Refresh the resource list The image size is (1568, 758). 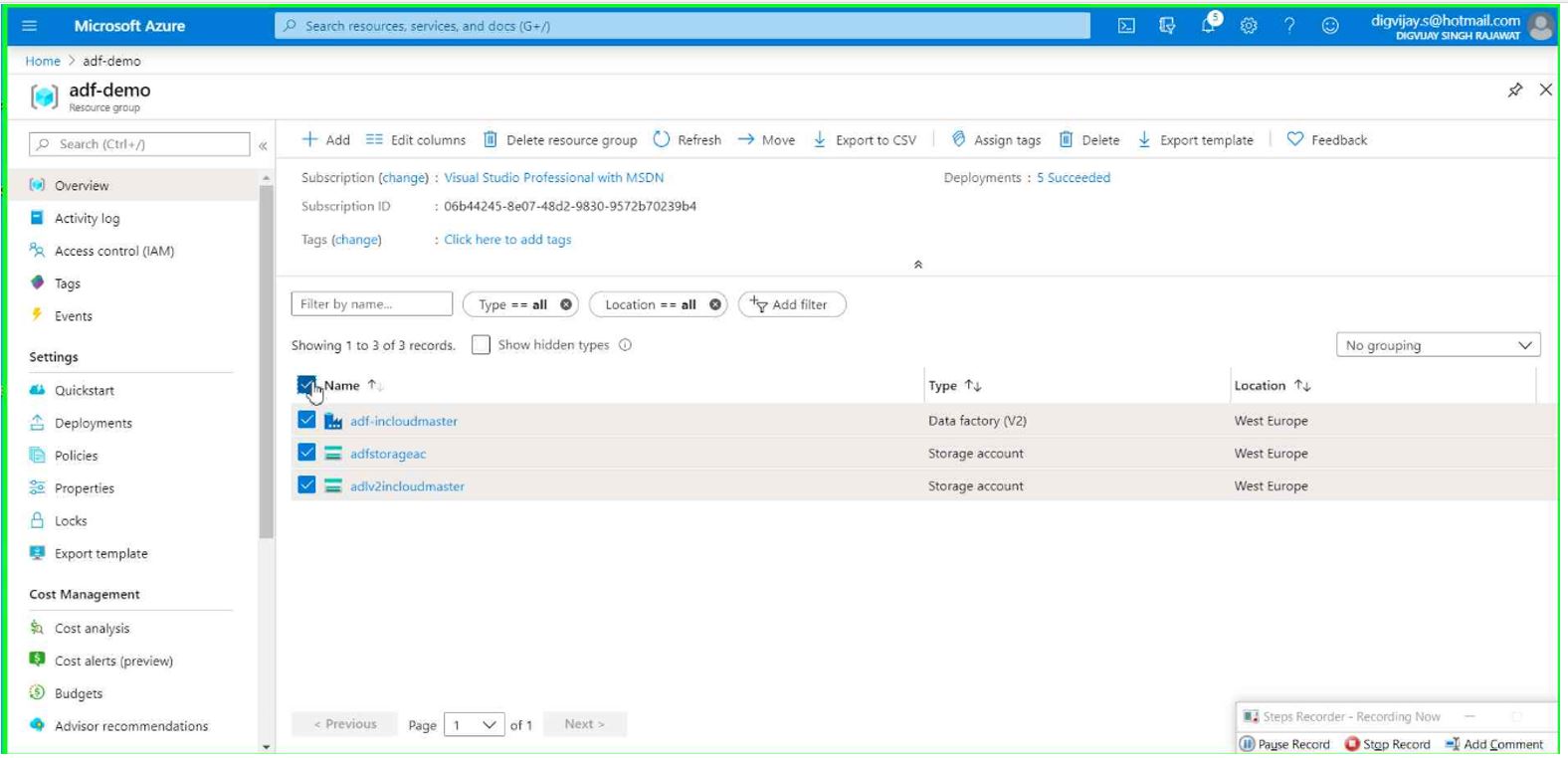tap(687, 140)
